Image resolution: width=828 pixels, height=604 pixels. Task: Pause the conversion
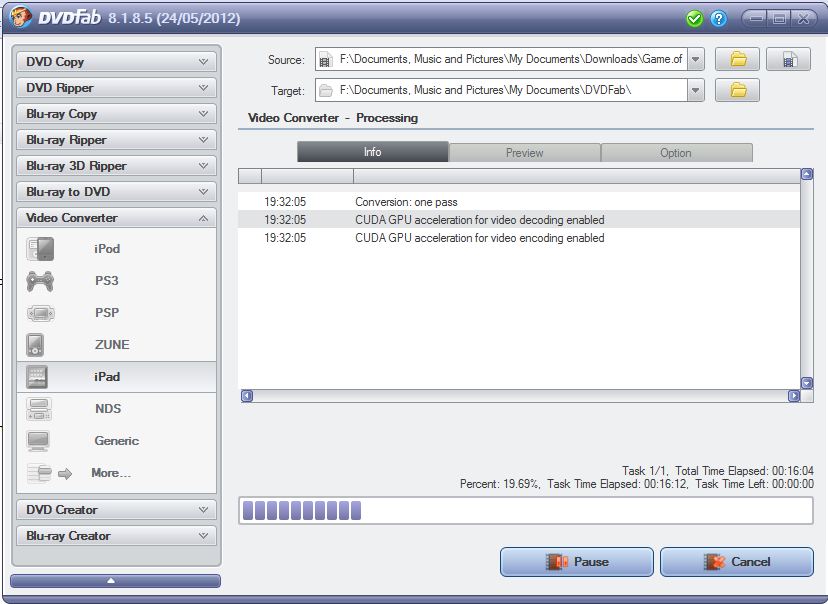[x=577, y=562]
